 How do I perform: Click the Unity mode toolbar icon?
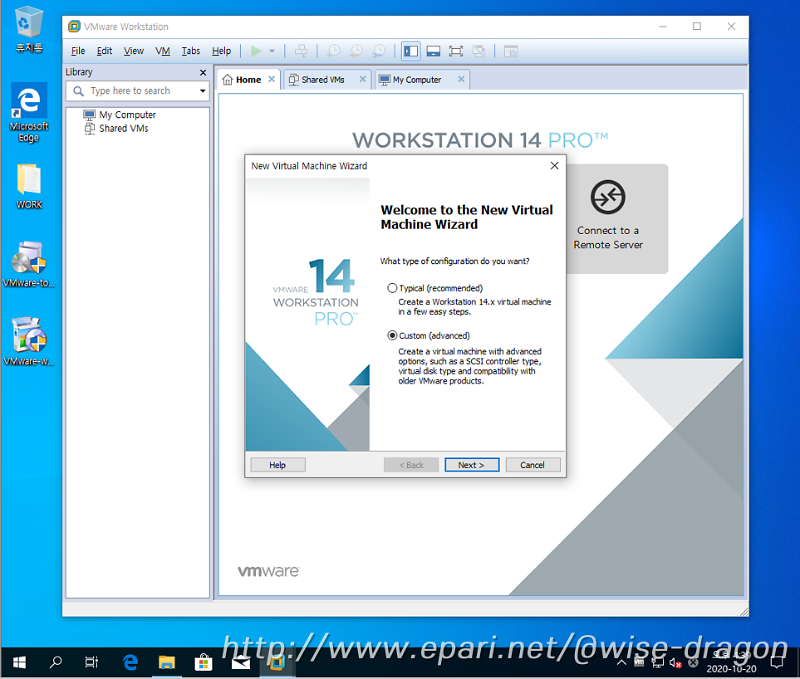coord(479,51)
